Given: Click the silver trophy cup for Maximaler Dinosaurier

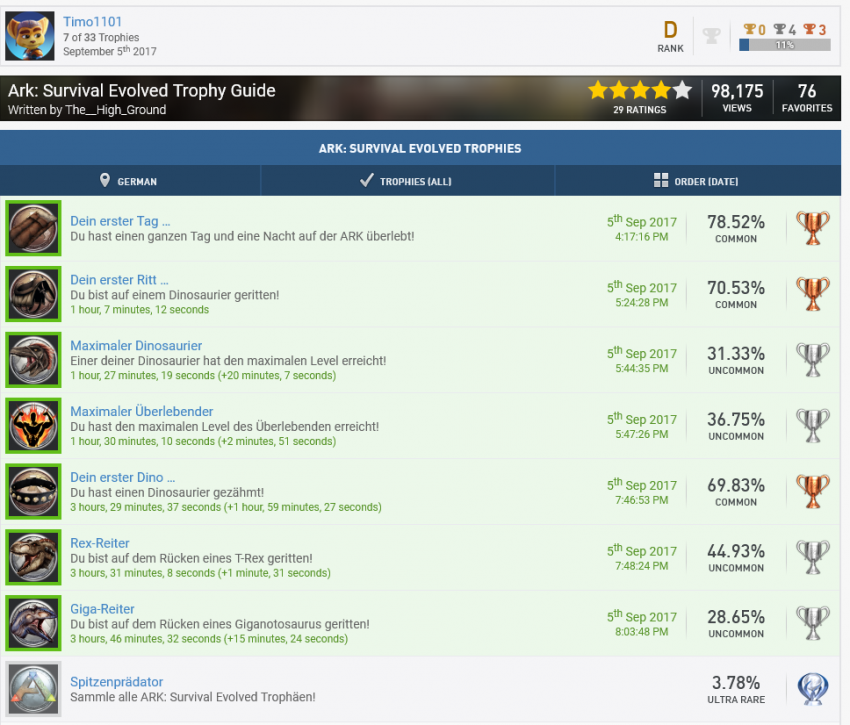Looking at the screenshot, I should 811,360.
